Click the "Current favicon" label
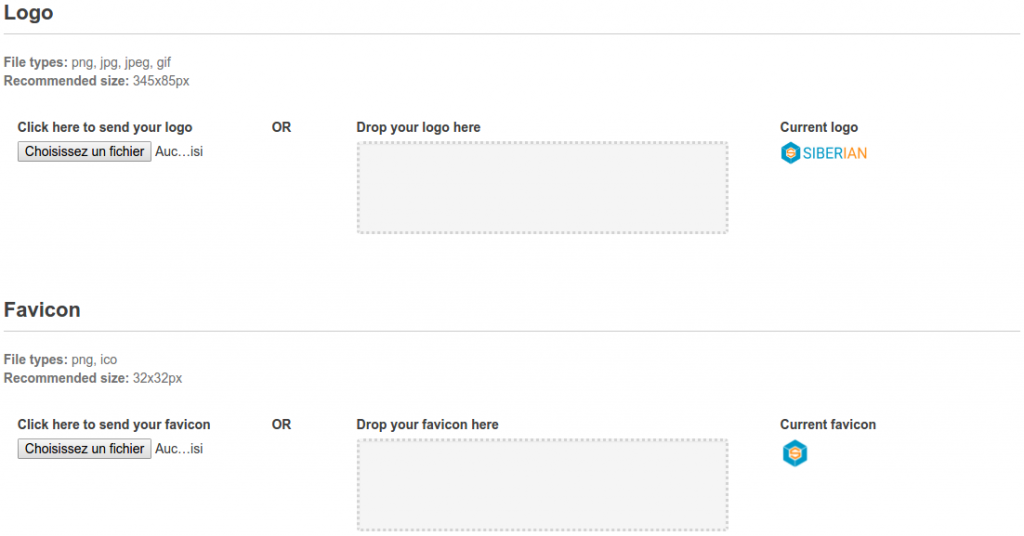Screen dimensions: 1024x536 tap(828, 425)
